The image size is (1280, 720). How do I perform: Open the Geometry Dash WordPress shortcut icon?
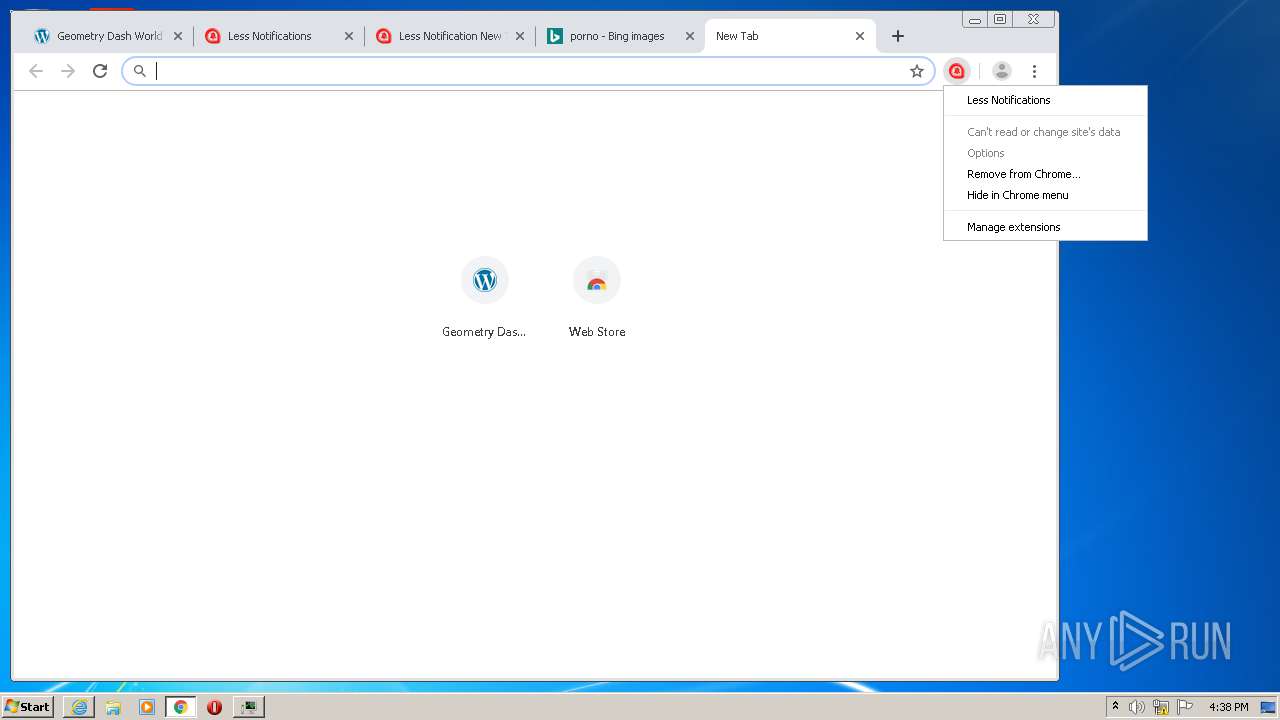(x=485, y=281)
